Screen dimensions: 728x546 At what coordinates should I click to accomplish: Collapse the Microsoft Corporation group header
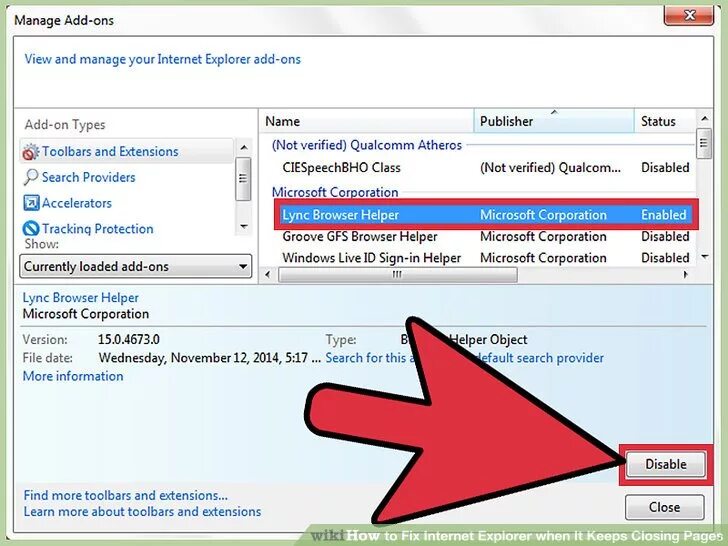pyautogui.click(x=335, y=192)
